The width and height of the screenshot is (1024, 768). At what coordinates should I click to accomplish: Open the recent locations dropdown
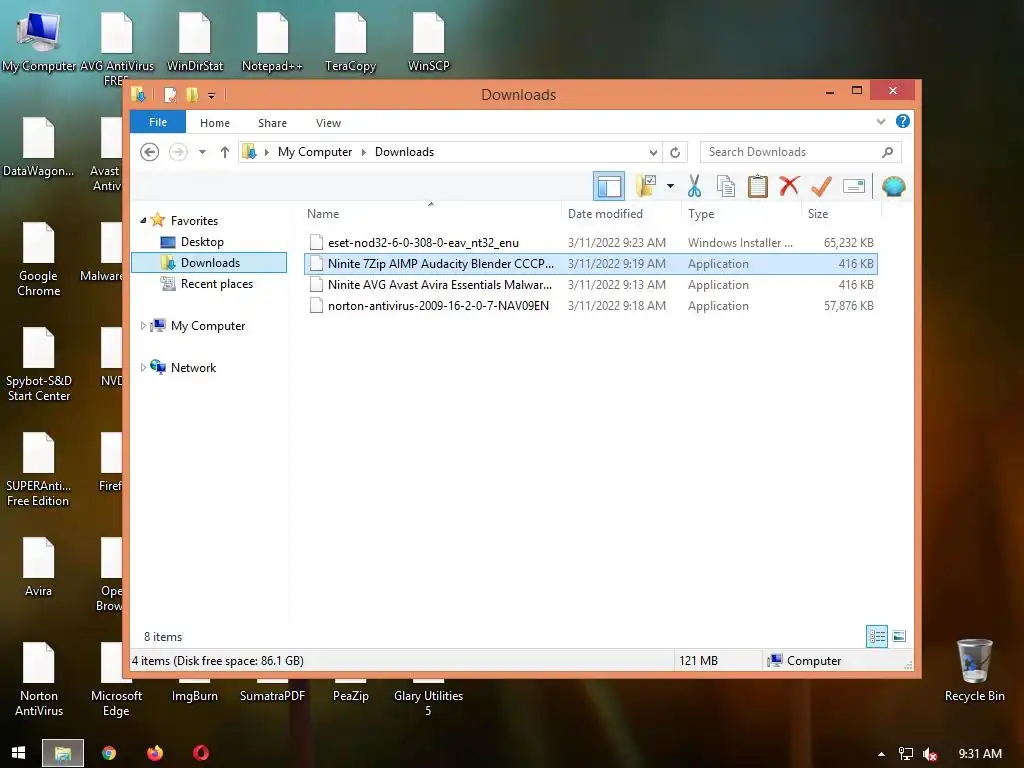tap(202, 152)
